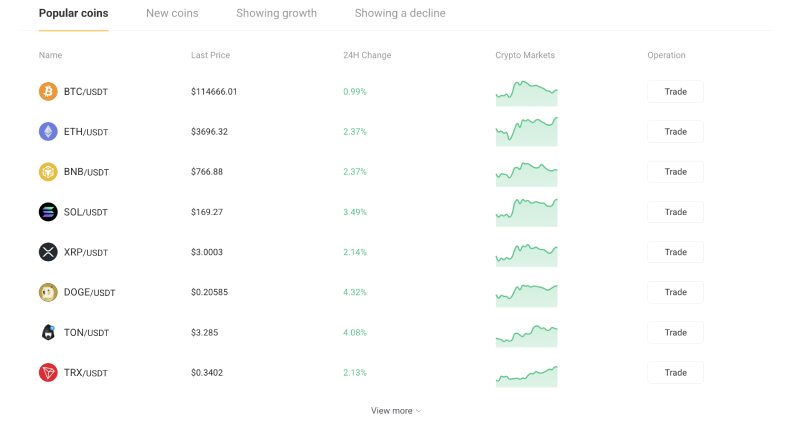Select the Popular coins tab

(73, 14)
